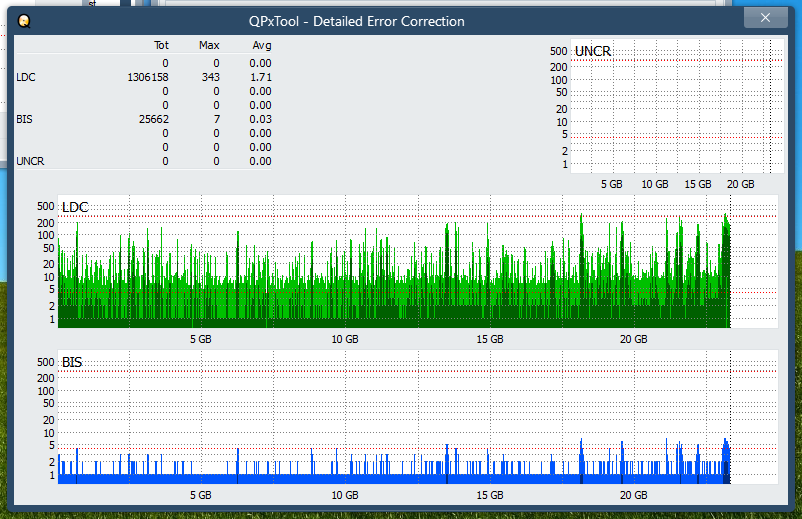Viewport: 802px width, 519px height.
Task: Select the BIS average value 0.03
Action: 260,119
